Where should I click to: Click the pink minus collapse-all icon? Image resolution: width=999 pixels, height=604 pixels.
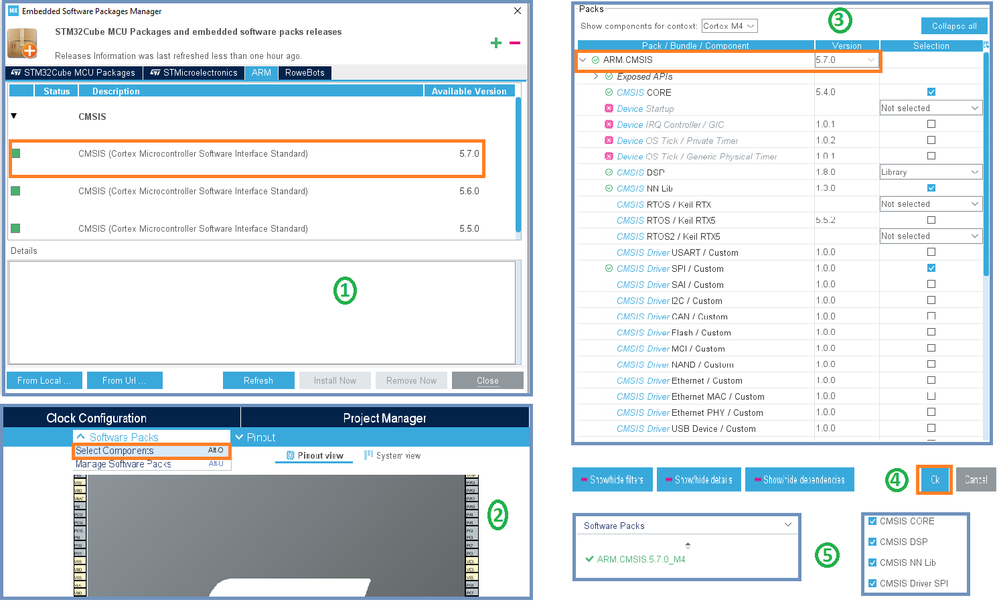(x=514, y=43)
